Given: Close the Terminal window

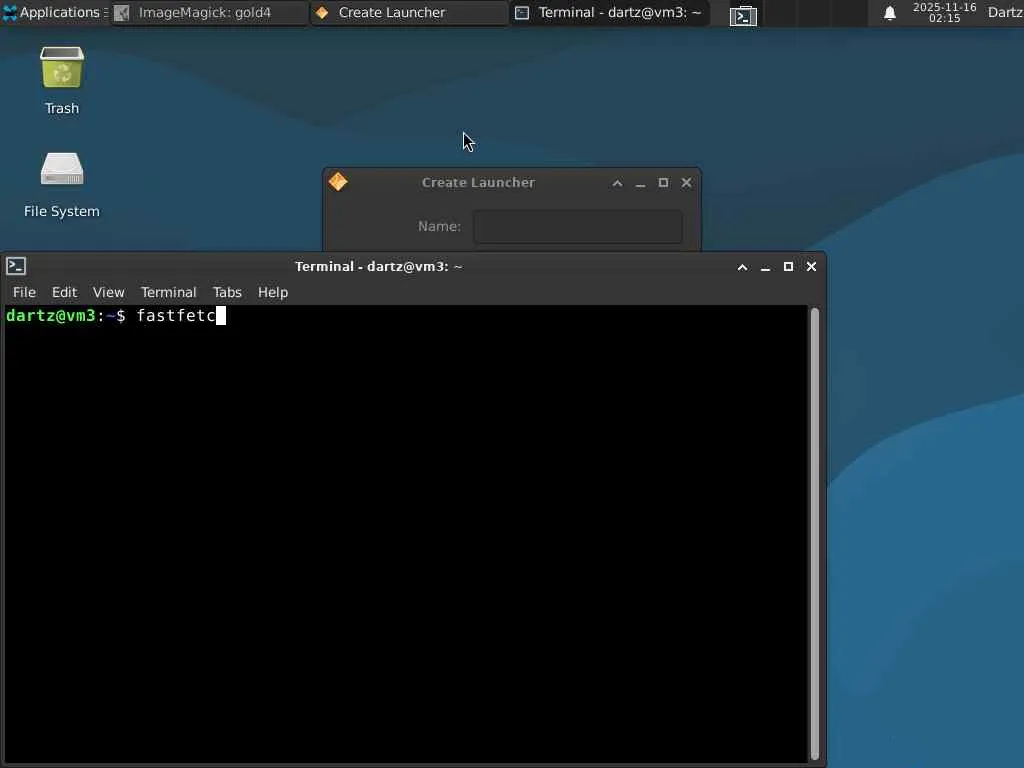Looking at the screenshot, I should (x=811, y=266).
